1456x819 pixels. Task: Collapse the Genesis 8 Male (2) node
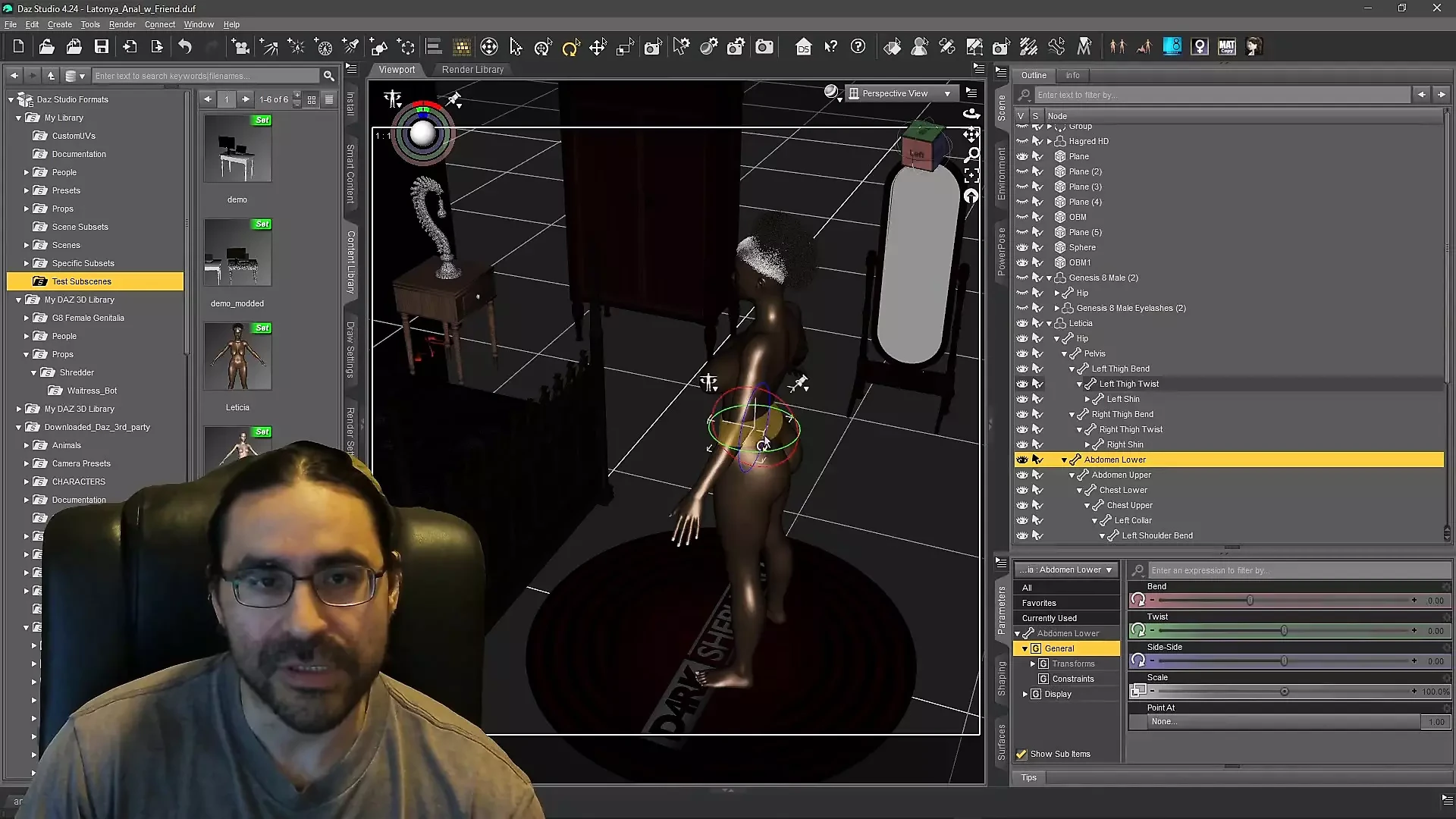(1050, 278)
